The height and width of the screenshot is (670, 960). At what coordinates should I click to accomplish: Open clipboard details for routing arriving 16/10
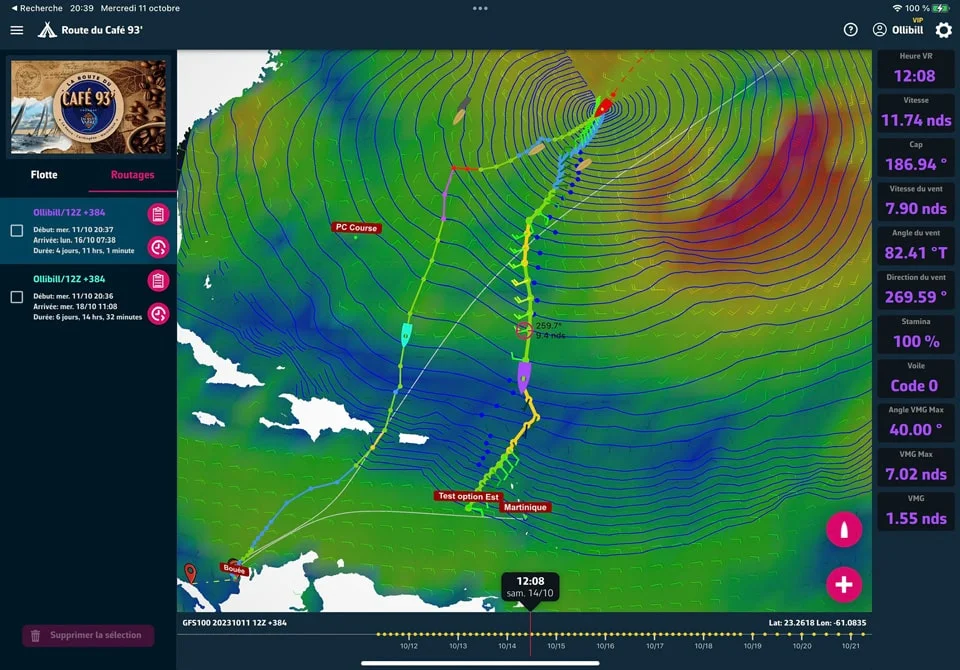[158, 214]
